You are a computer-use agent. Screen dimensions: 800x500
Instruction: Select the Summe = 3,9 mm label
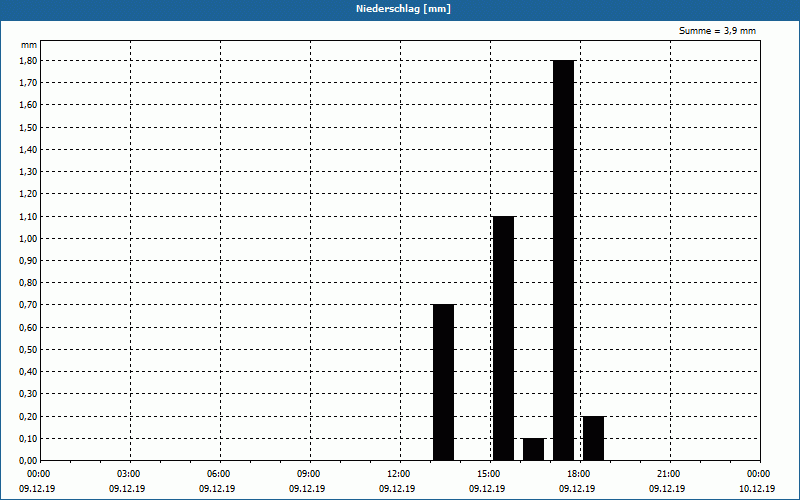(717, 31)
